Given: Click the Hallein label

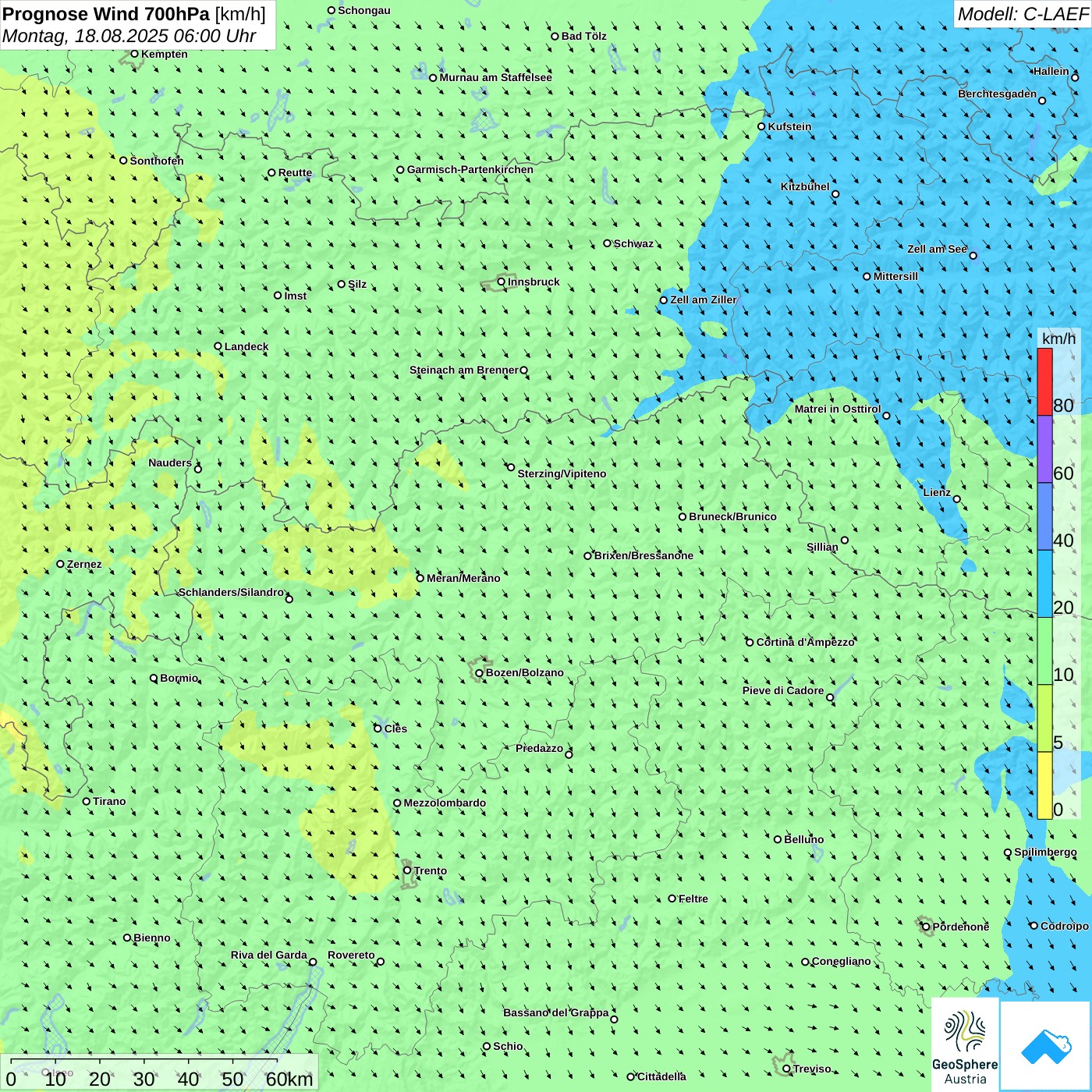Looking at the screenshot, I should pyautogui.click(x=1051, y=71).
